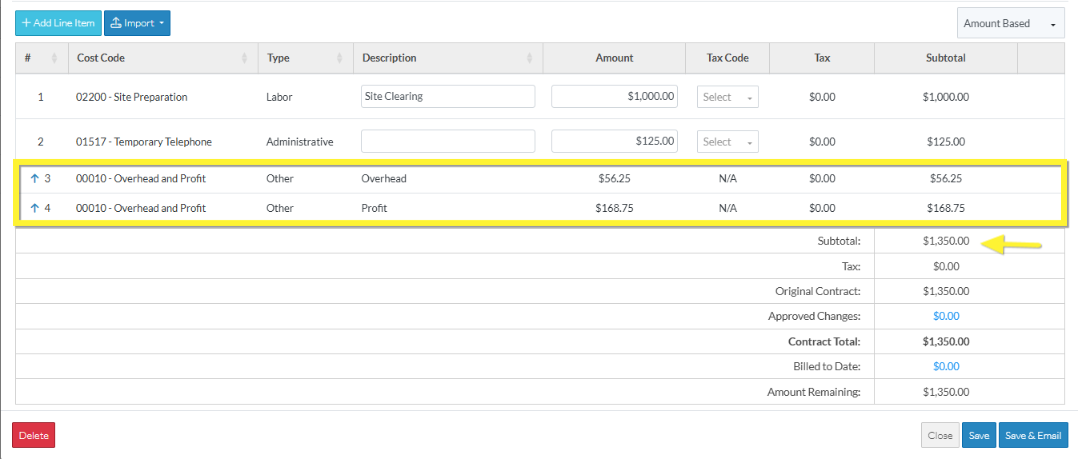Open the Import dropdown menu
This screenshot has height=459, width=1078.
(x=137, y=23)
